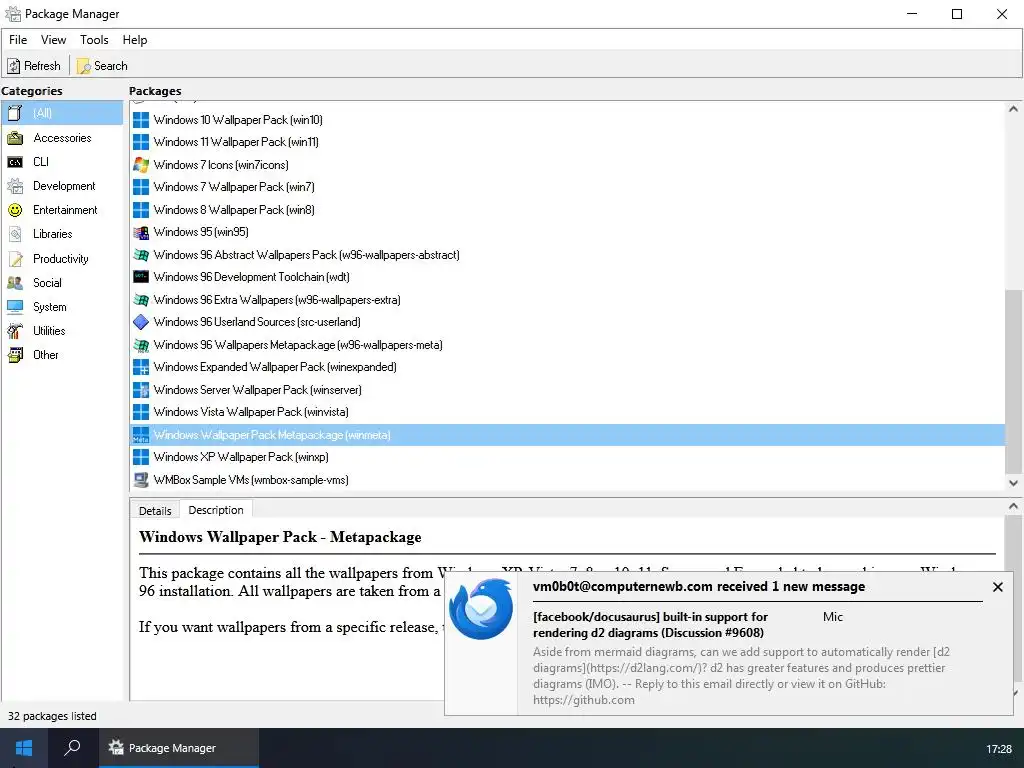Click Windows 96 Userland Sources icon
Screen dimensions: 1024x768
(x=141, y=322)
